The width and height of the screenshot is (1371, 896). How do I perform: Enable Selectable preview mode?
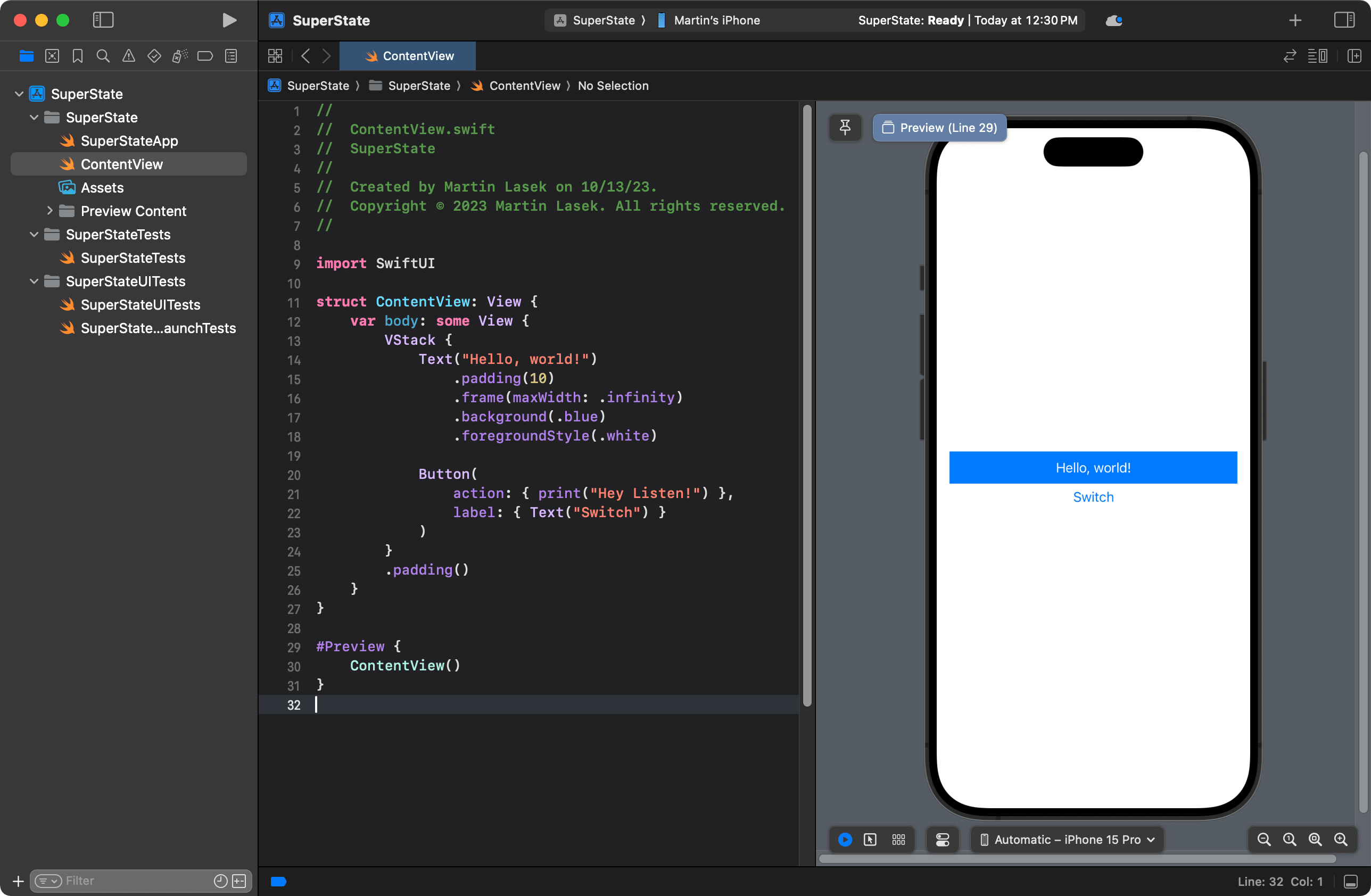coord(870,840)
